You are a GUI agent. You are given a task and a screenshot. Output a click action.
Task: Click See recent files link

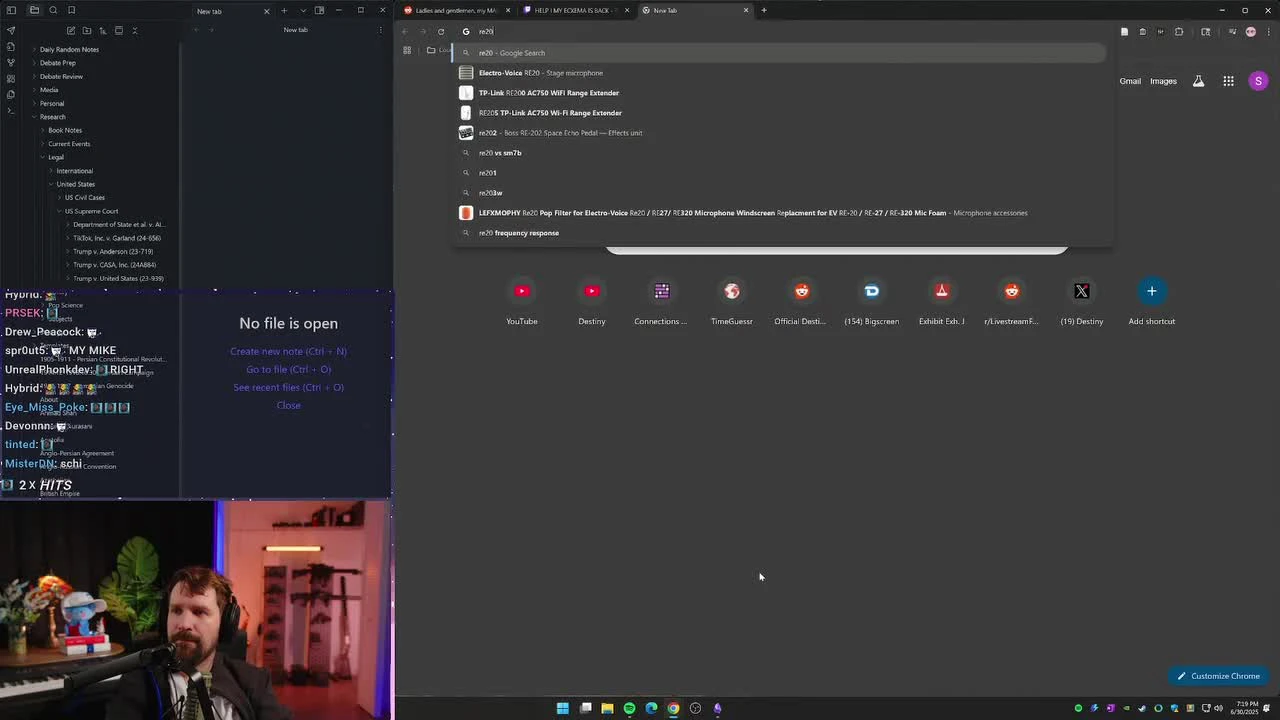pyautogui.click(x=288, y=387)
